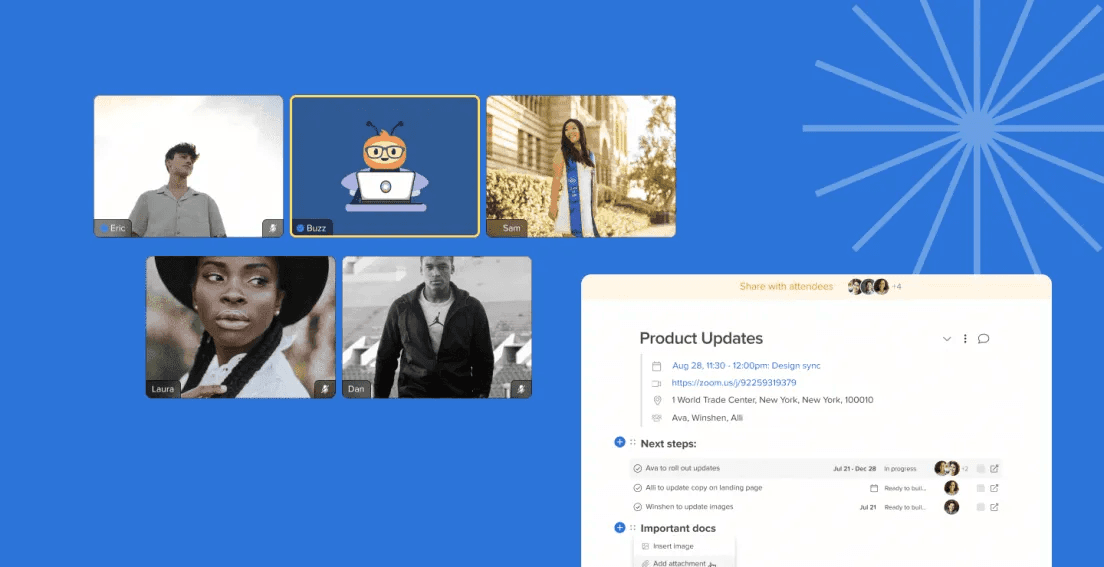The image size is (1104, 567).
Task: Open the Design sync event link
Action: [x=746, y=366]
